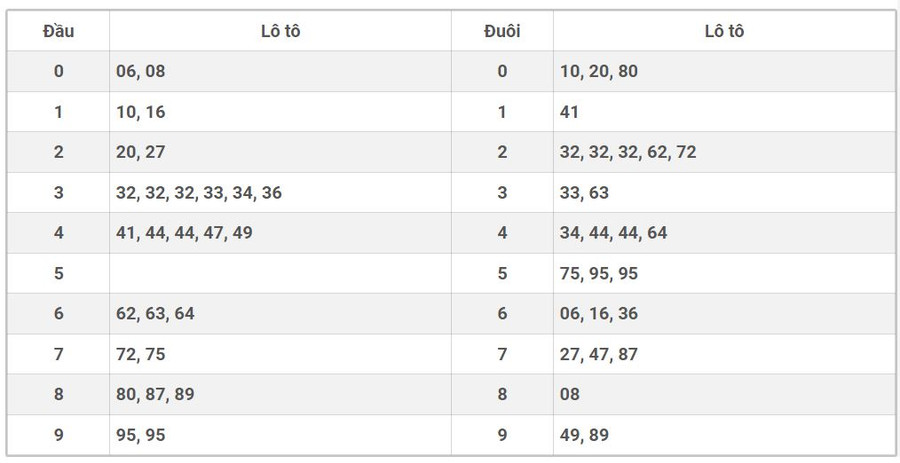Select cell "32, 32, 32, 33, 34, 36"
Image resolution: width=900 pixels, height=463 pixels.
(199, 193)
